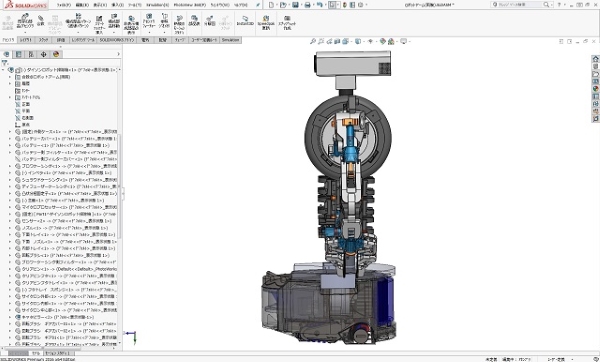
Task: Expand the バッテリー component in the tree
Action: point(10,145)
